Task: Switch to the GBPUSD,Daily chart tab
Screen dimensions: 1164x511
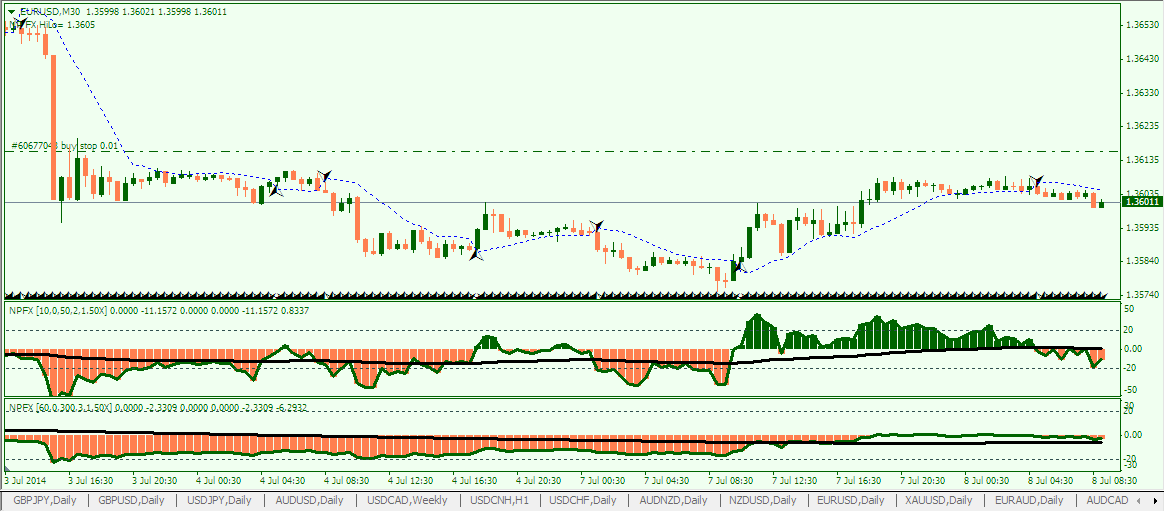Action: coord(131,501)
